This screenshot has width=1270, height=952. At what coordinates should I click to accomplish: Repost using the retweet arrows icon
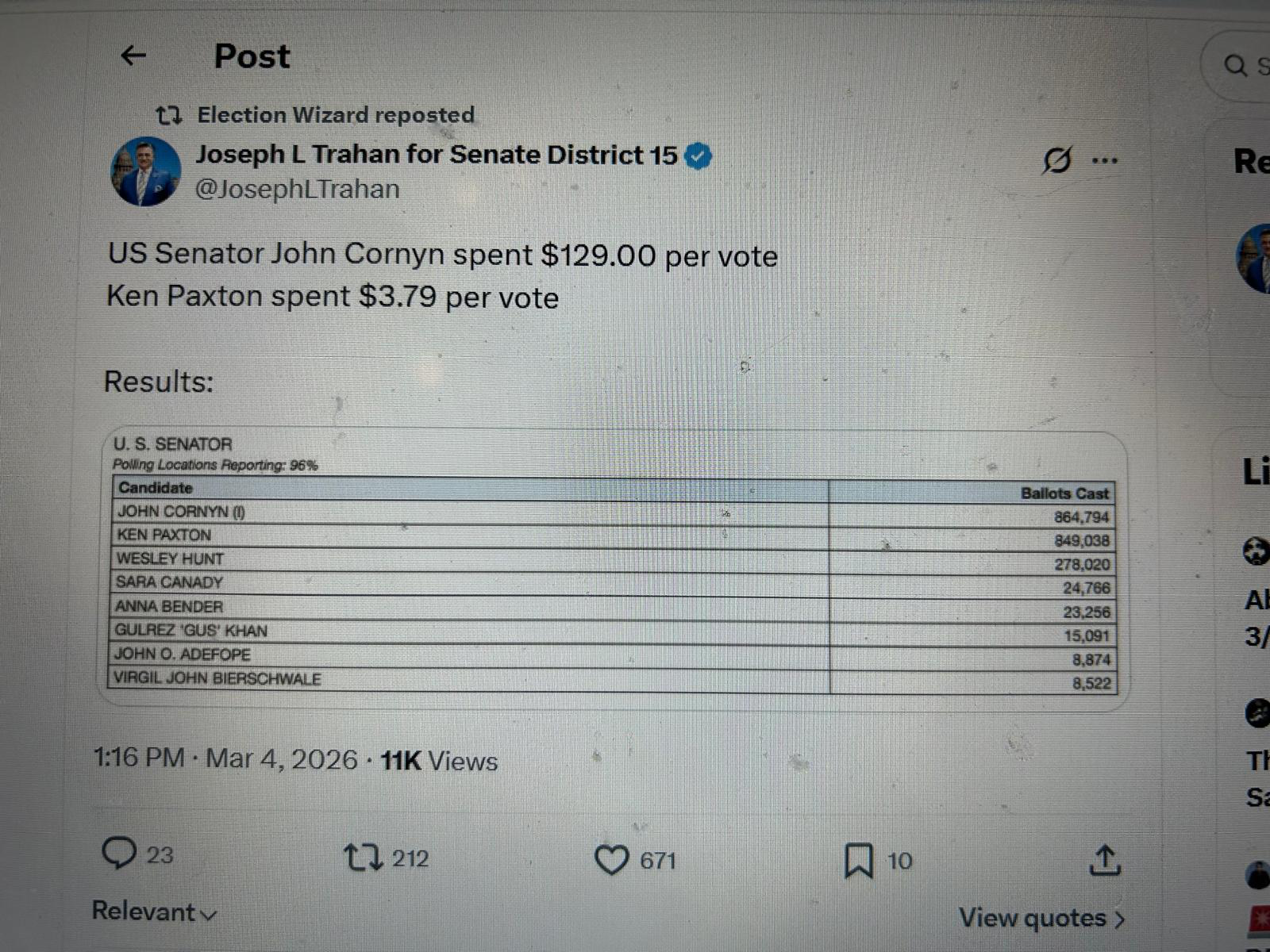tap(362, 858)
